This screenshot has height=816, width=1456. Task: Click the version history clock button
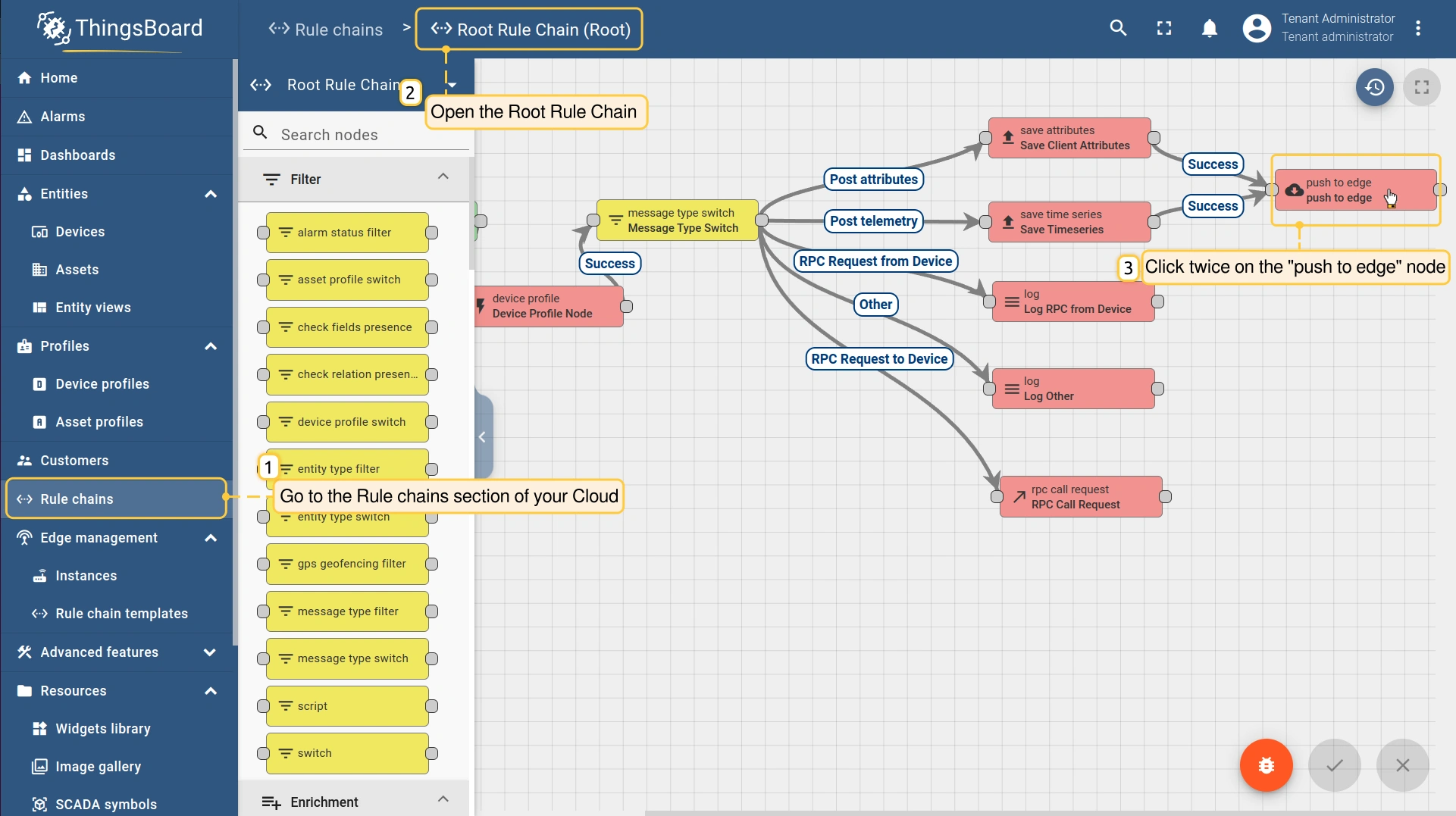coord(1375,88)
